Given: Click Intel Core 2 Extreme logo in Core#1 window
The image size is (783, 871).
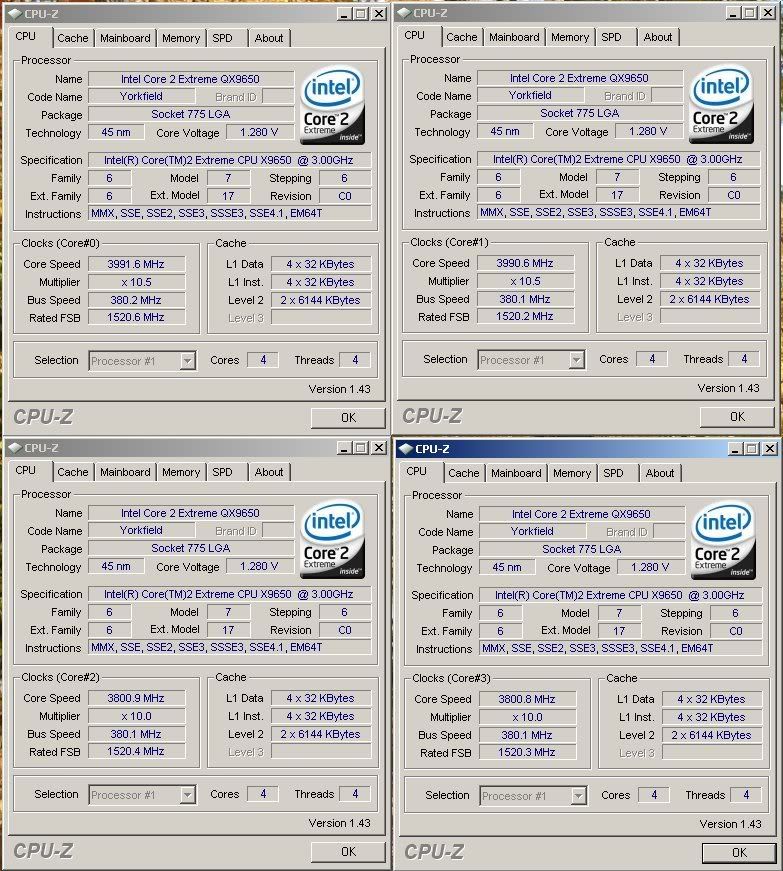Looking at the screenshot, I should pos(721,104).
